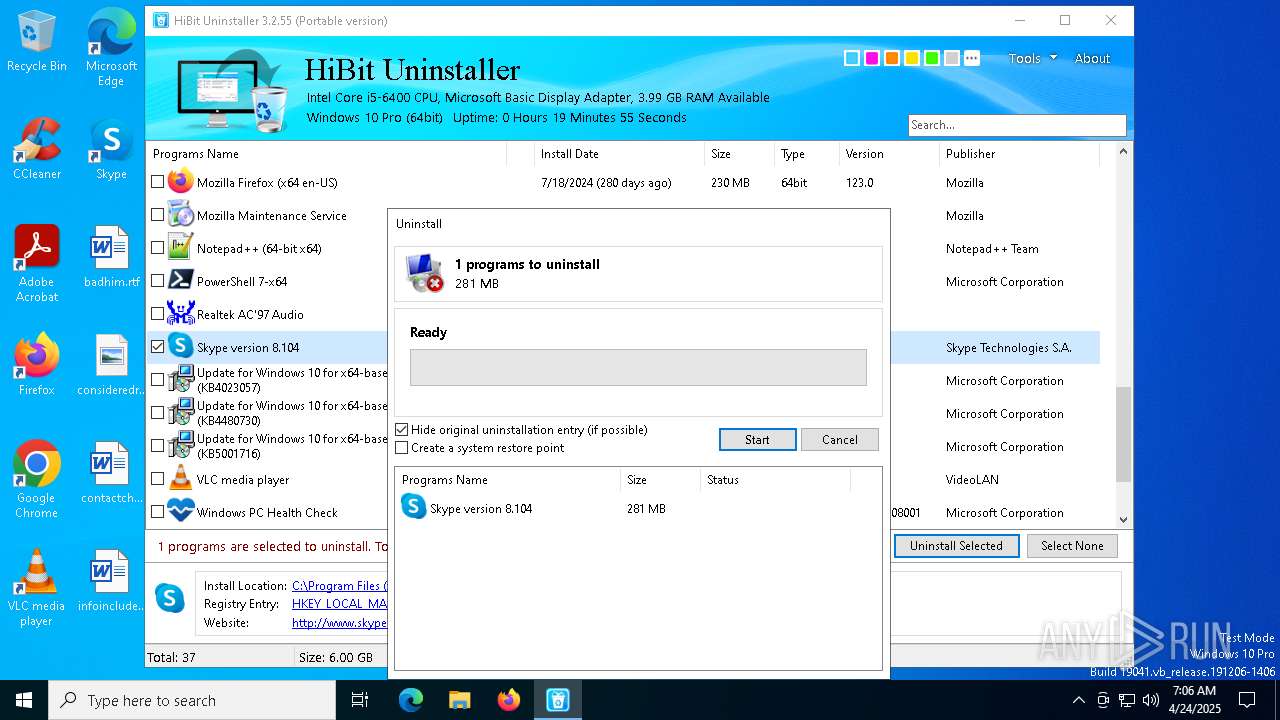The width and height of the screenshot is (1280, 720).
Task: Click the Skype icon in program list
Action: click(x=180, y=347)
